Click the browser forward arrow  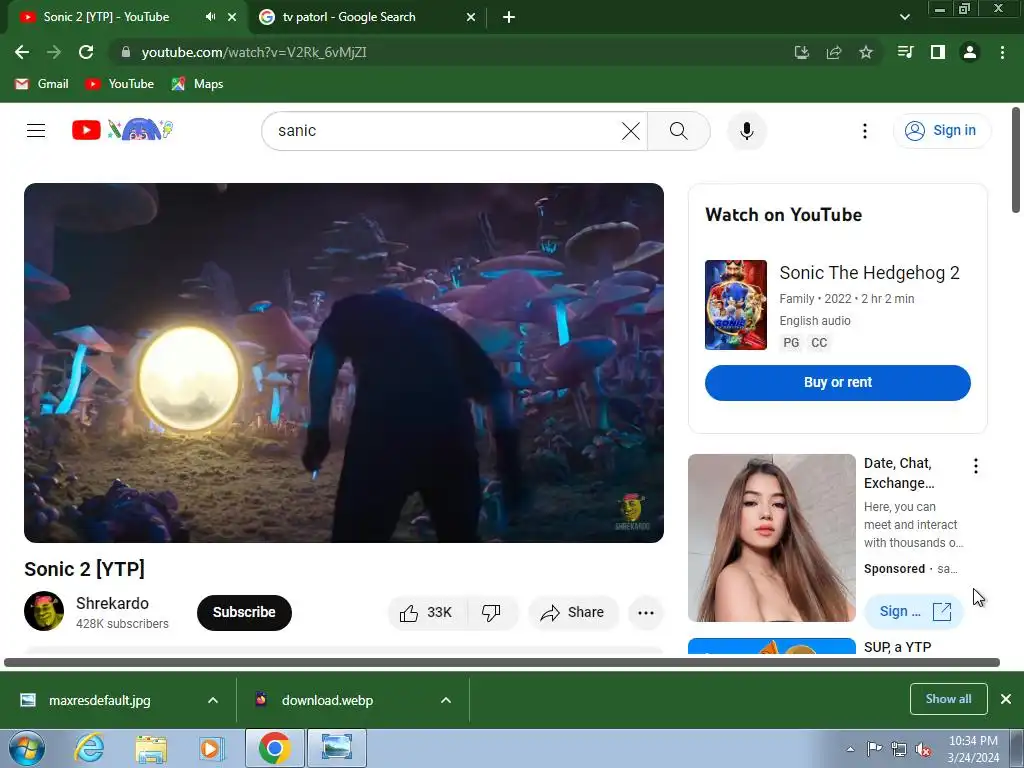(54, 52)
